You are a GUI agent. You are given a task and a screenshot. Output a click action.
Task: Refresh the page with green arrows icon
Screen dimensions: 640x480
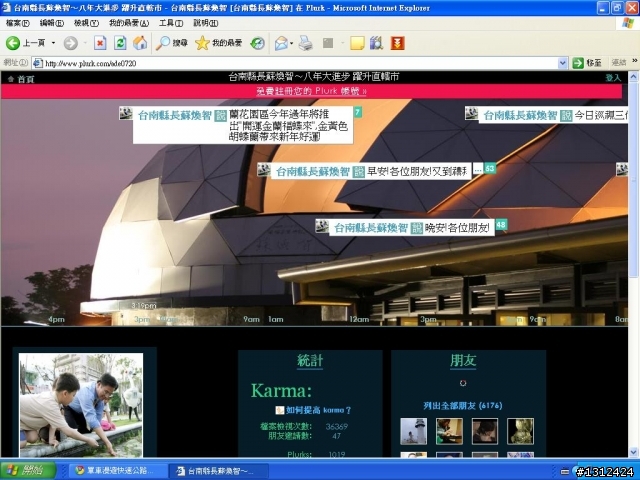click(120, 43)
